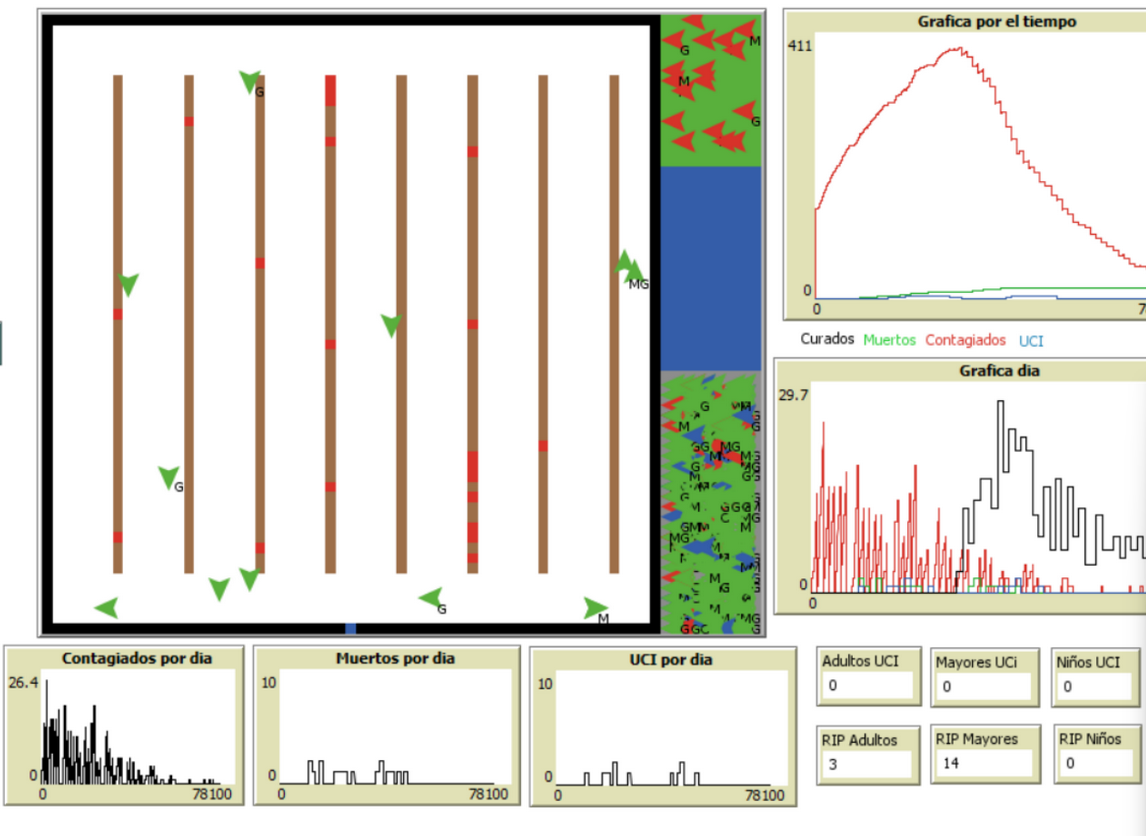1146x836 pixels.
Task: Select the Adultos UCI monitor value
Action: [x=866, y=686]
